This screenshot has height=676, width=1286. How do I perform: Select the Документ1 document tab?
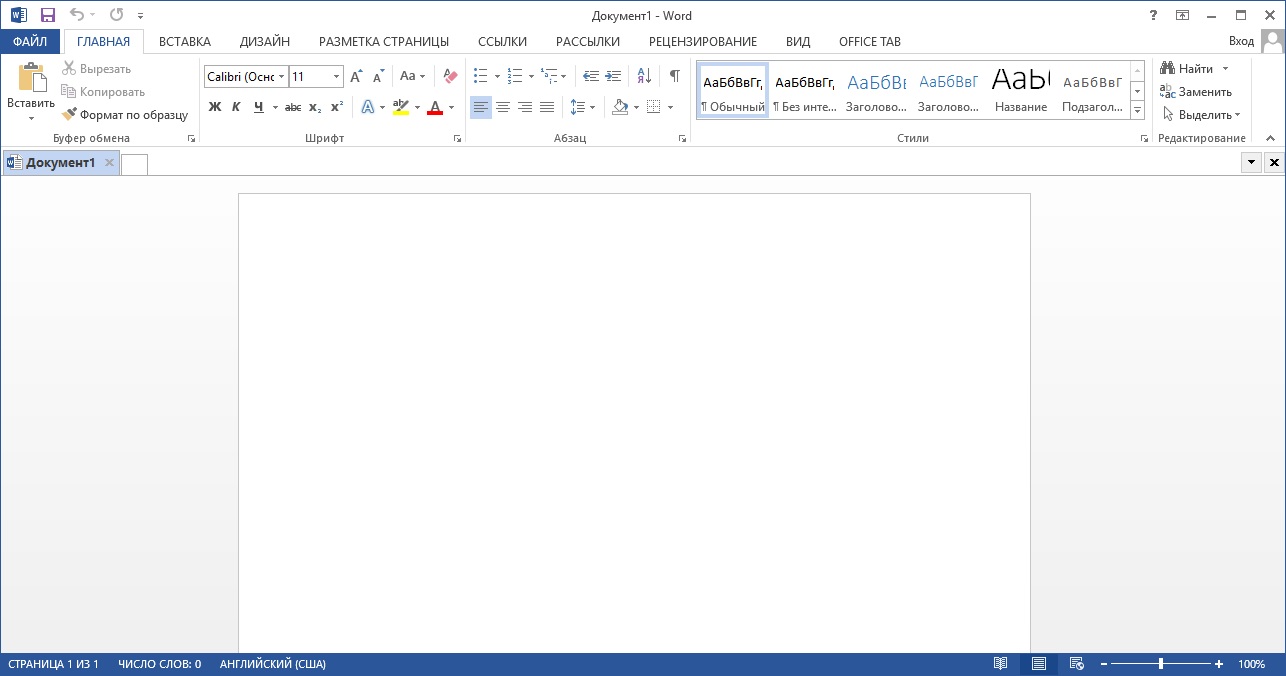tap(60, 163)
